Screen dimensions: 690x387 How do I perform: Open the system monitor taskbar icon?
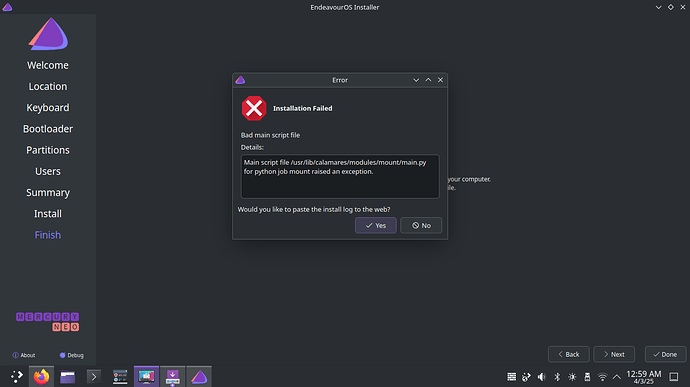point(120,377)
